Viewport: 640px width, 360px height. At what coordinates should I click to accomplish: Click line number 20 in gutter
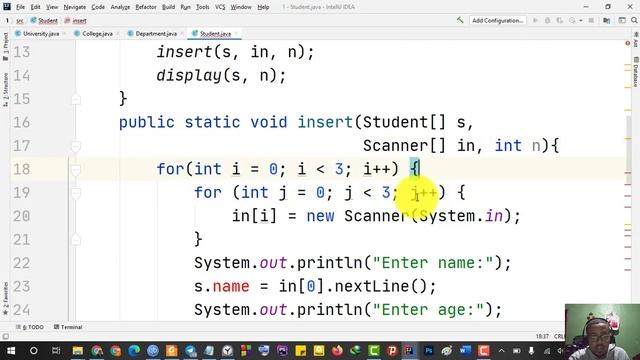21,216
